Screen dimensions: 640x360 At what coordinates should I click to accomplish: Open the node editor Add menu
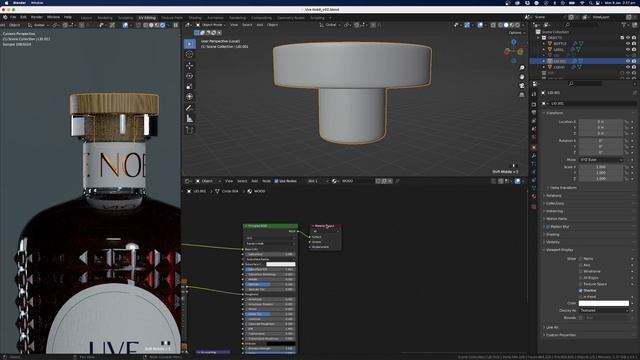[255, 181]
